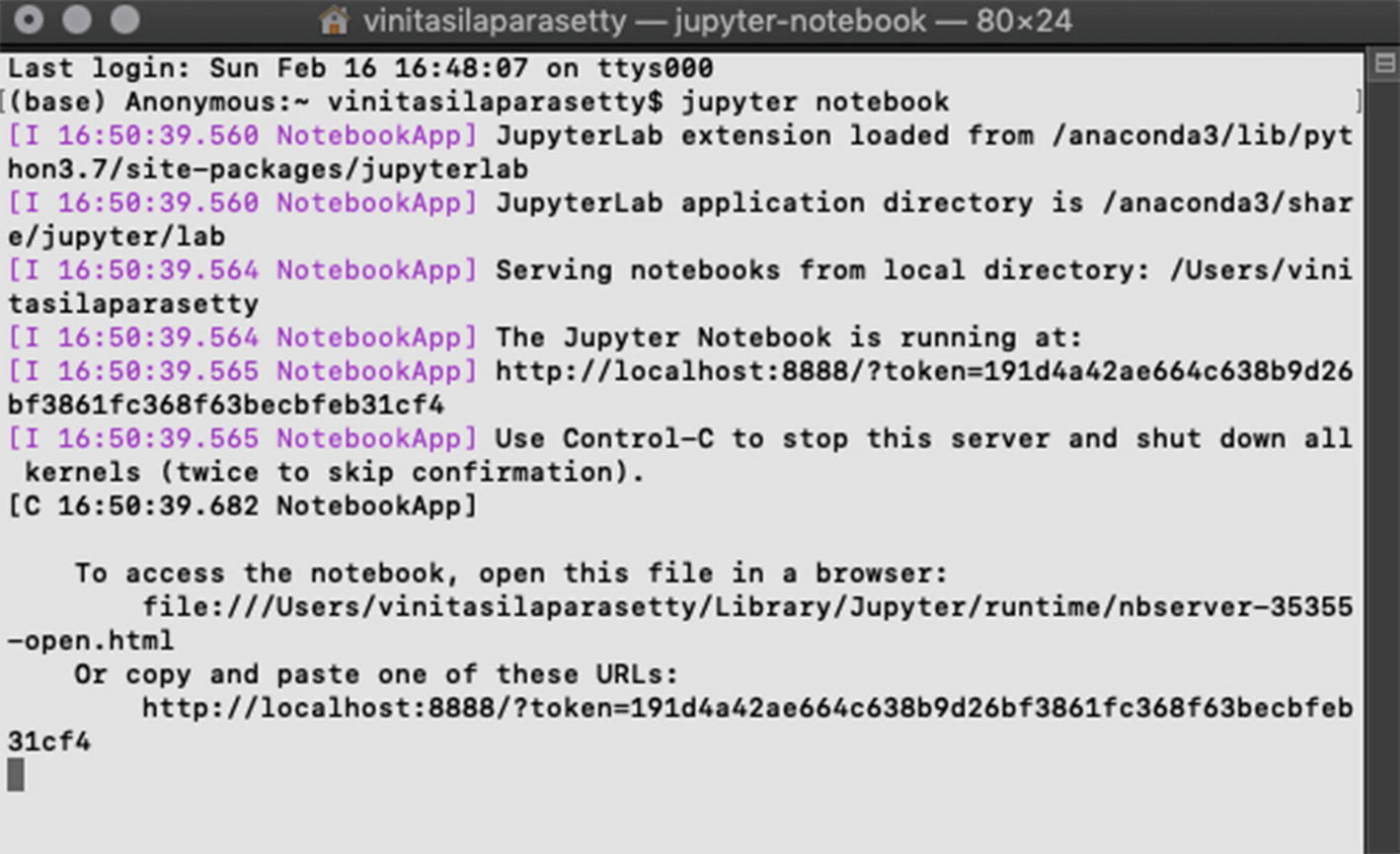The width and height of the screenshot is (1400, 854).
Task: Click '[I 16:50:39.560 NotebookApp]' on JupyterLab extension line
Action: 242,135
